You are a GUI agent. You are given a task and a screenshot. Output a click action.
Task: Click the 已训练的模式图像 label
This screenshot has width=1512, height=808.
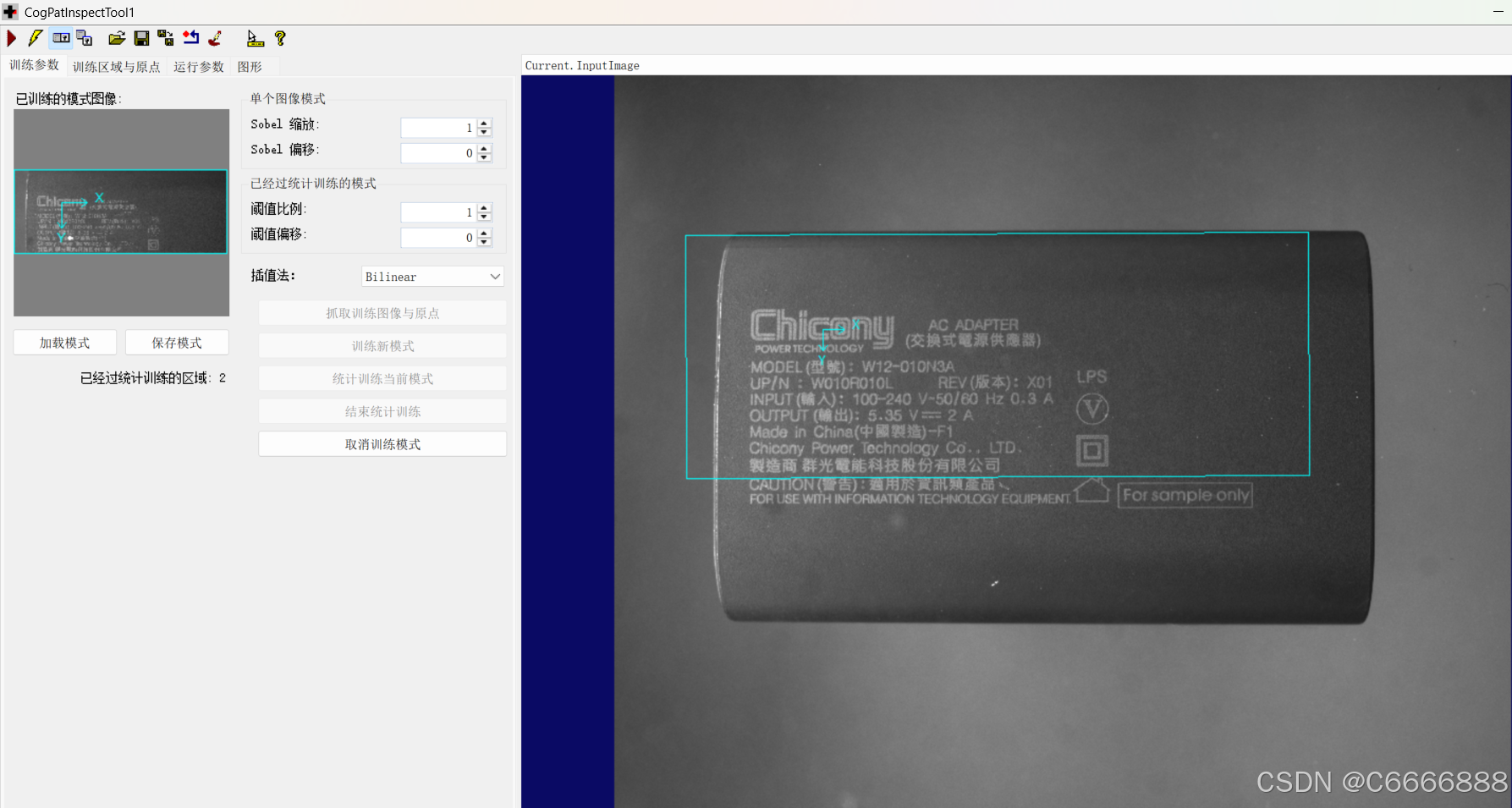[69, 99]
